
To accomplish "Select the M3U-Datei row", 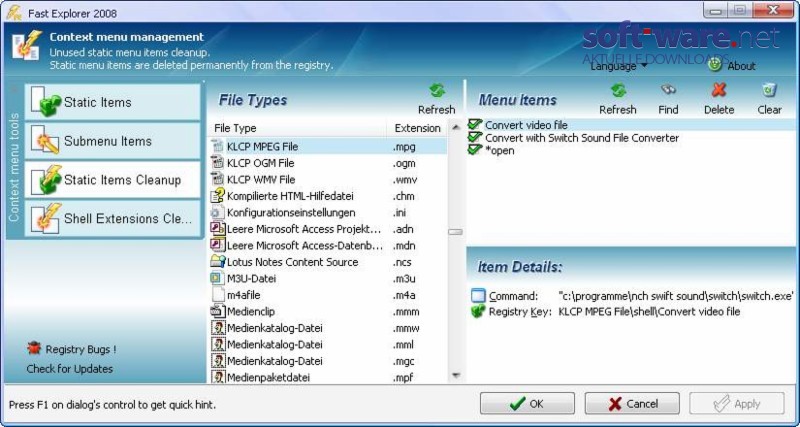I will point(328,279).
